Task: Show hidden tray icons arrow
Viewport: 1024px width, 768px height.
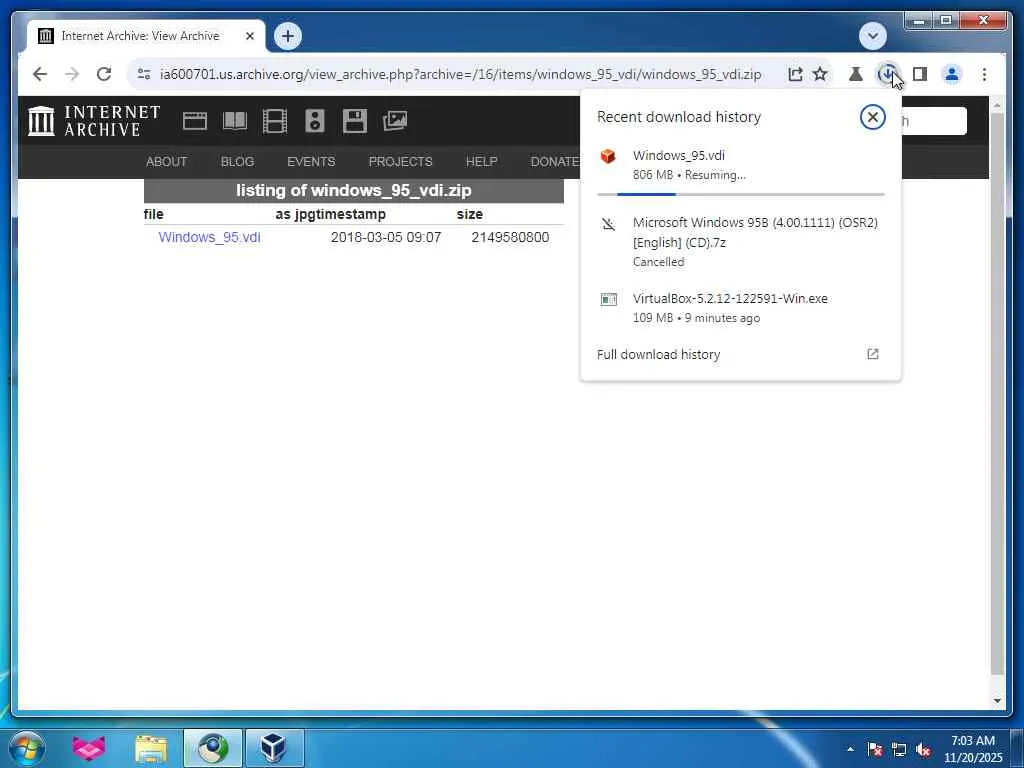Action: (x=850, y=749)
